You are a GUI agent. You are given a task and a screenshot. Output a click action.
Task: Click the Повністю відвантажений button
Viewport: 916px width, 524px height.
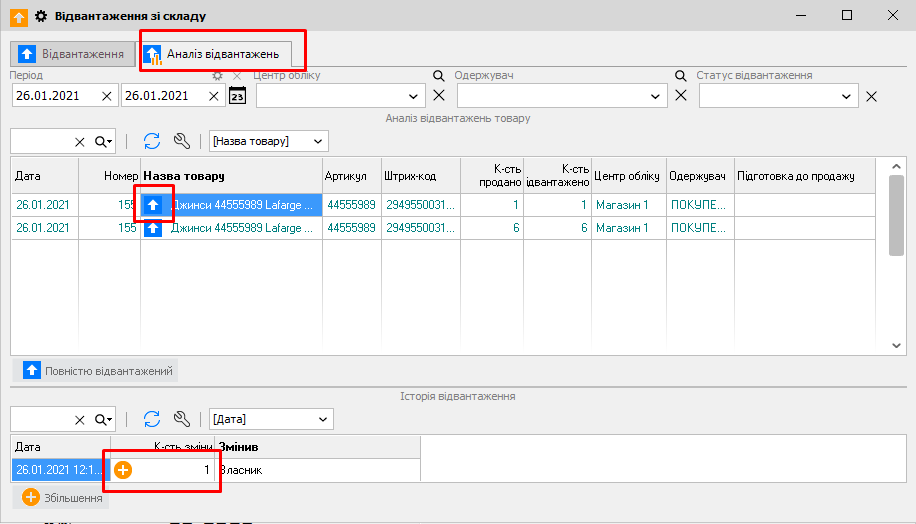[98, 371]
